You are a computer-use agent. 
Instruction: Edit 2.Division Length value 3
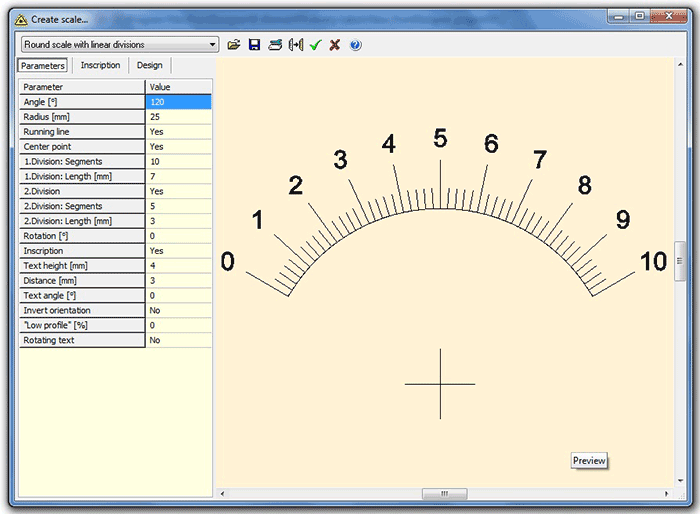coord(179,221)
